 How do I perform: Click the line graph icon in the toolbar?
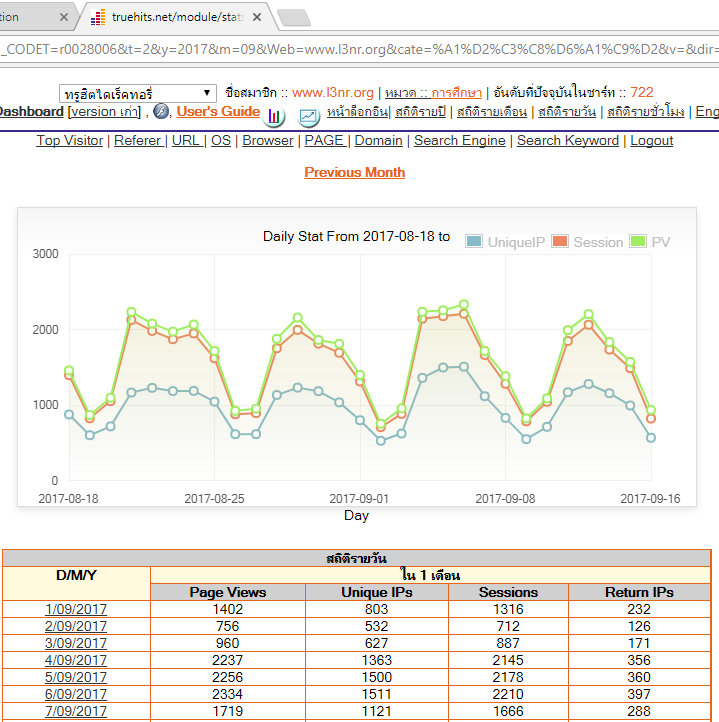tap(308, 116)
